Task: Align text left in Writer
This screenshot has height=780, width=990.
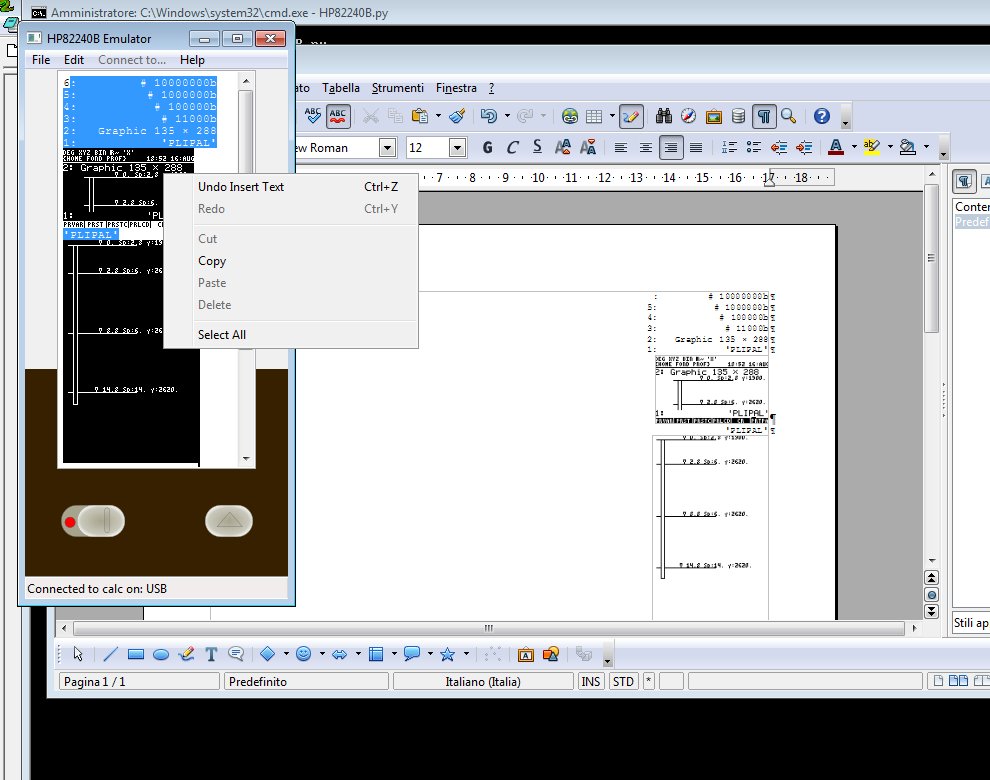Action: (x=621, y=148)
